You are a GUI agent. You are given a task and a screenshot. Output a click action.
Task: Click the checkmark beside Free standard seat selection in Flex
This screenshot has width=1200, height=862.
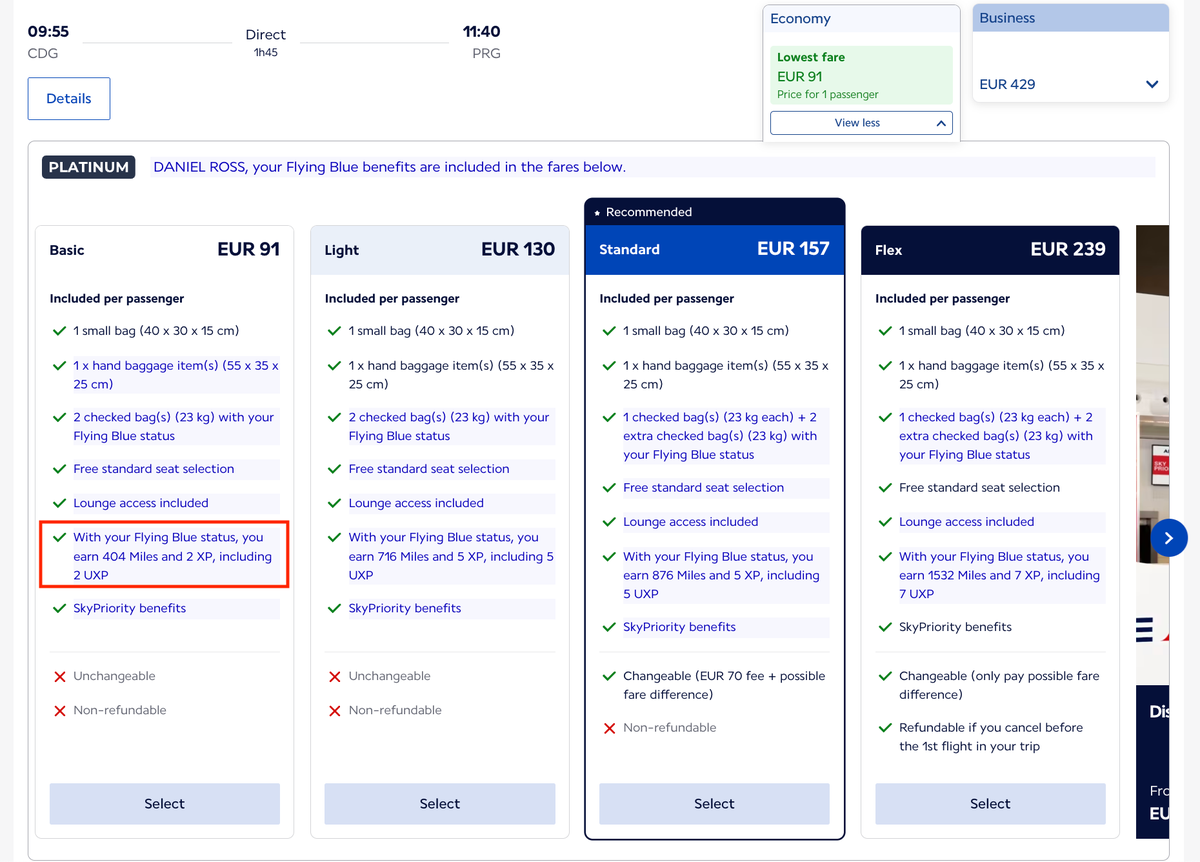pos(884,487)
